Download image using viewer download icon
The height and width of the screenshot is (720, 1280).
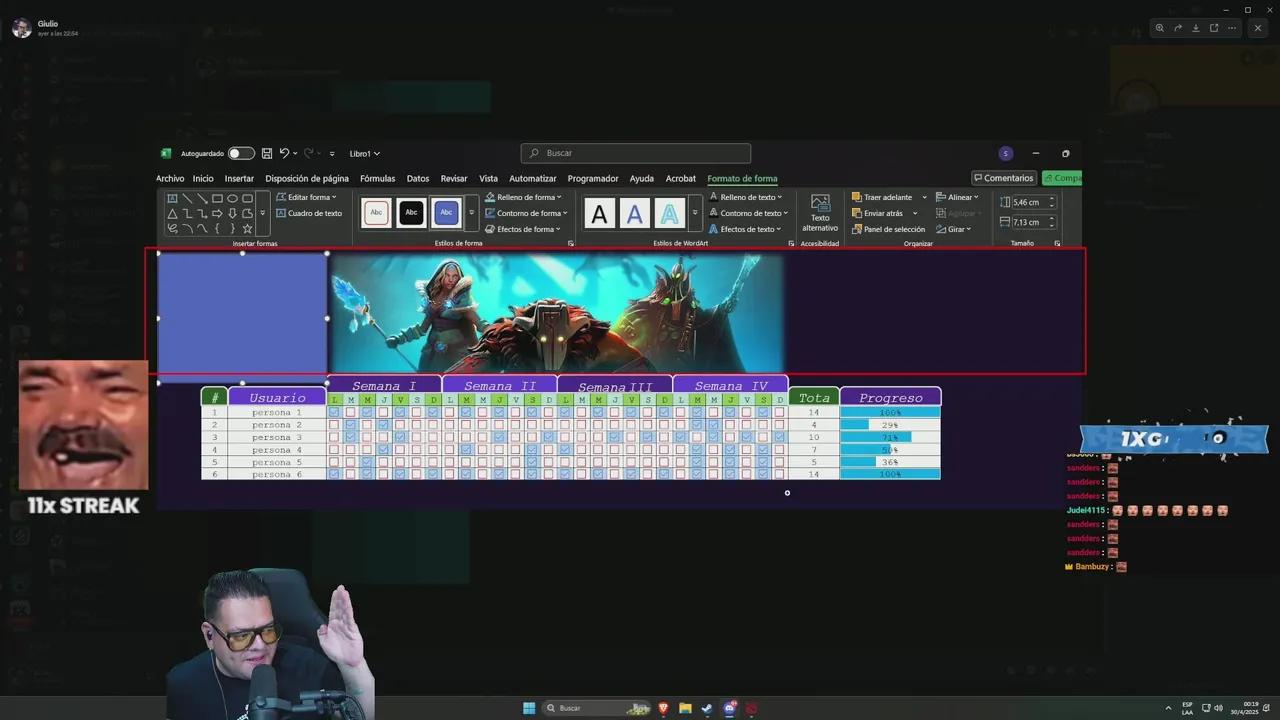pyautogui.click(x=1196, y=28)
